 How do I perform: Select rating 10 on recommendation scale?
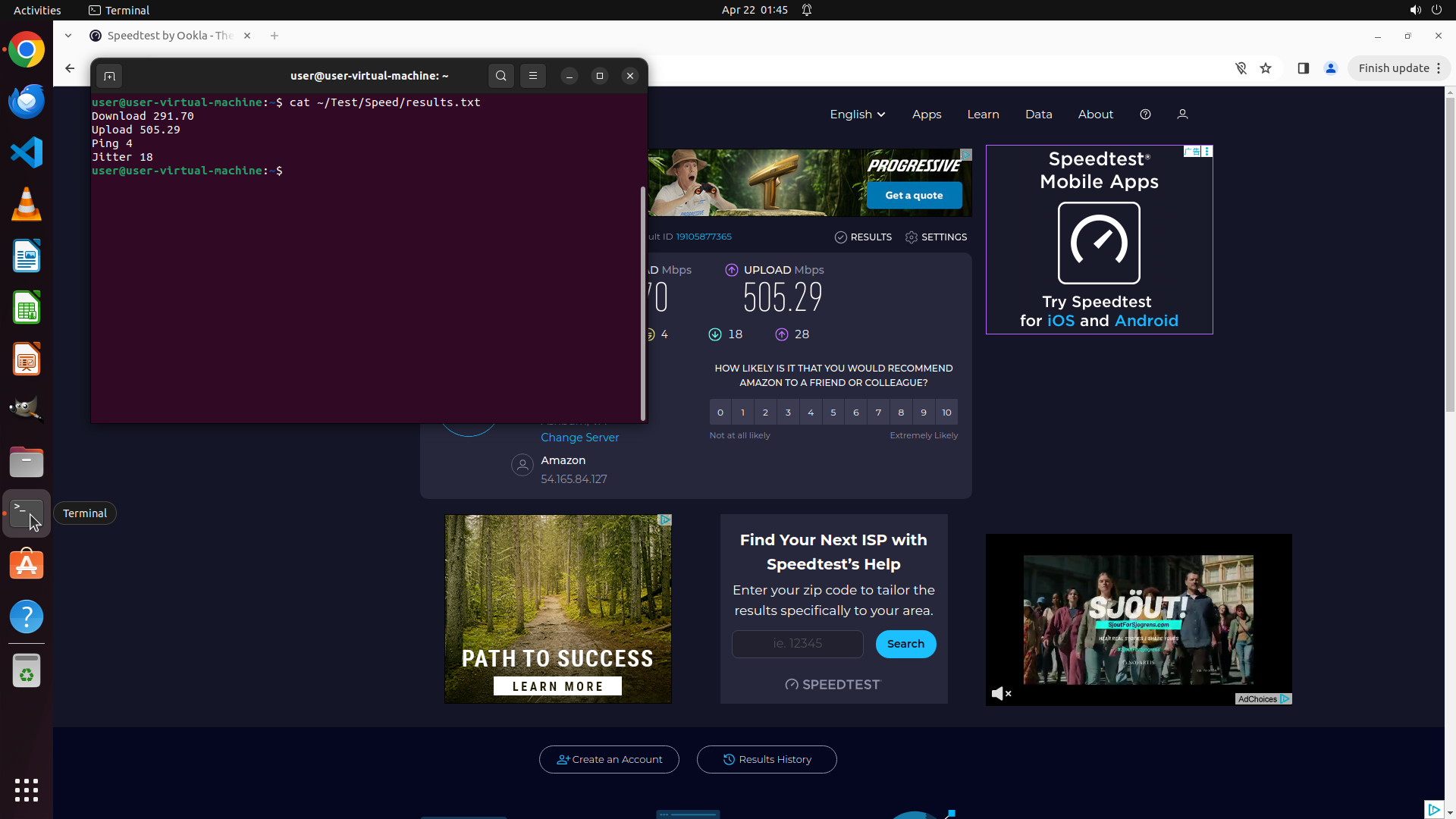[x=946, y=413]
